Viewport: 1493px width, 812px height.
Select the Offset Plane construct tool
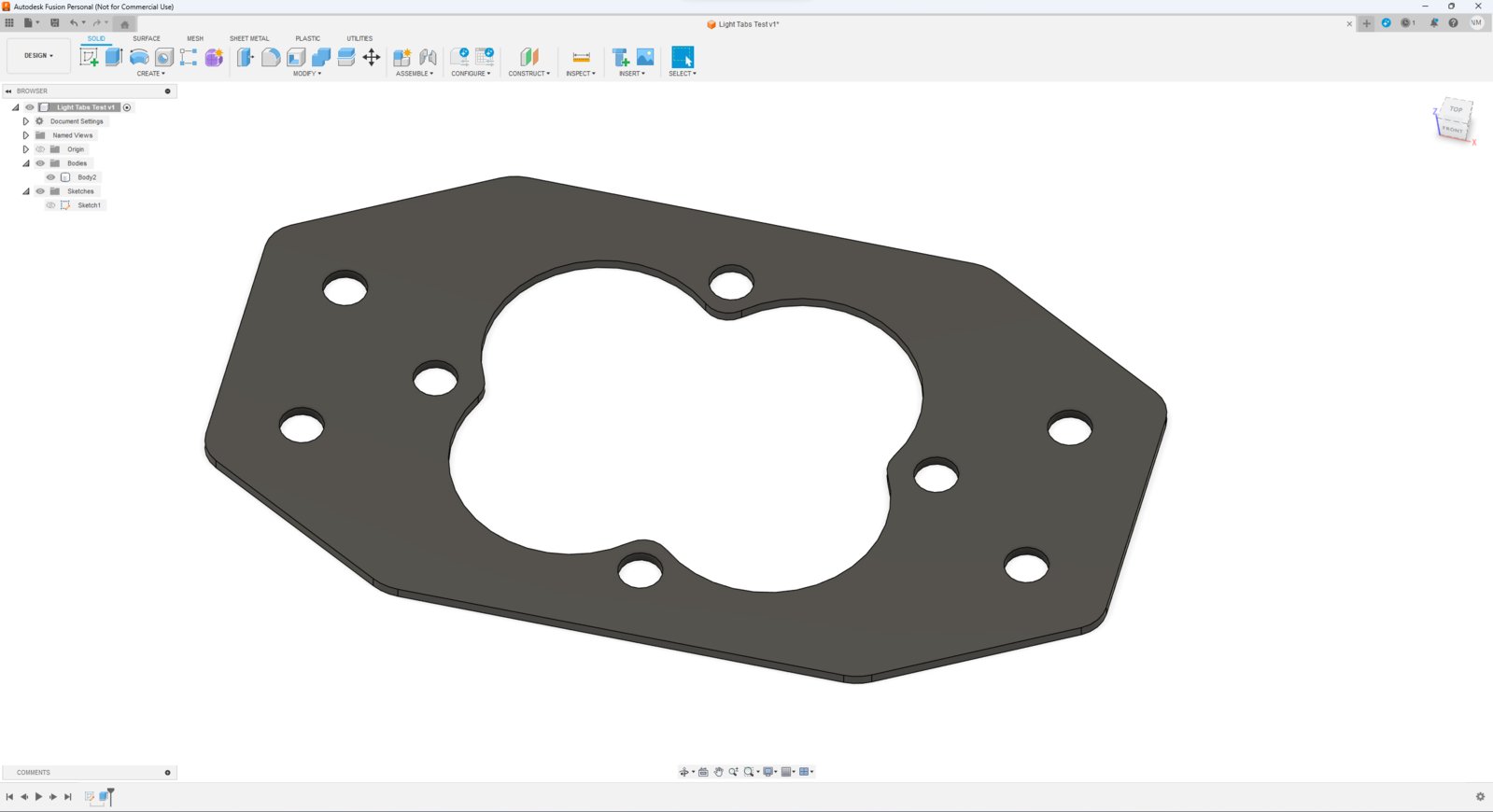coord(529,58)
